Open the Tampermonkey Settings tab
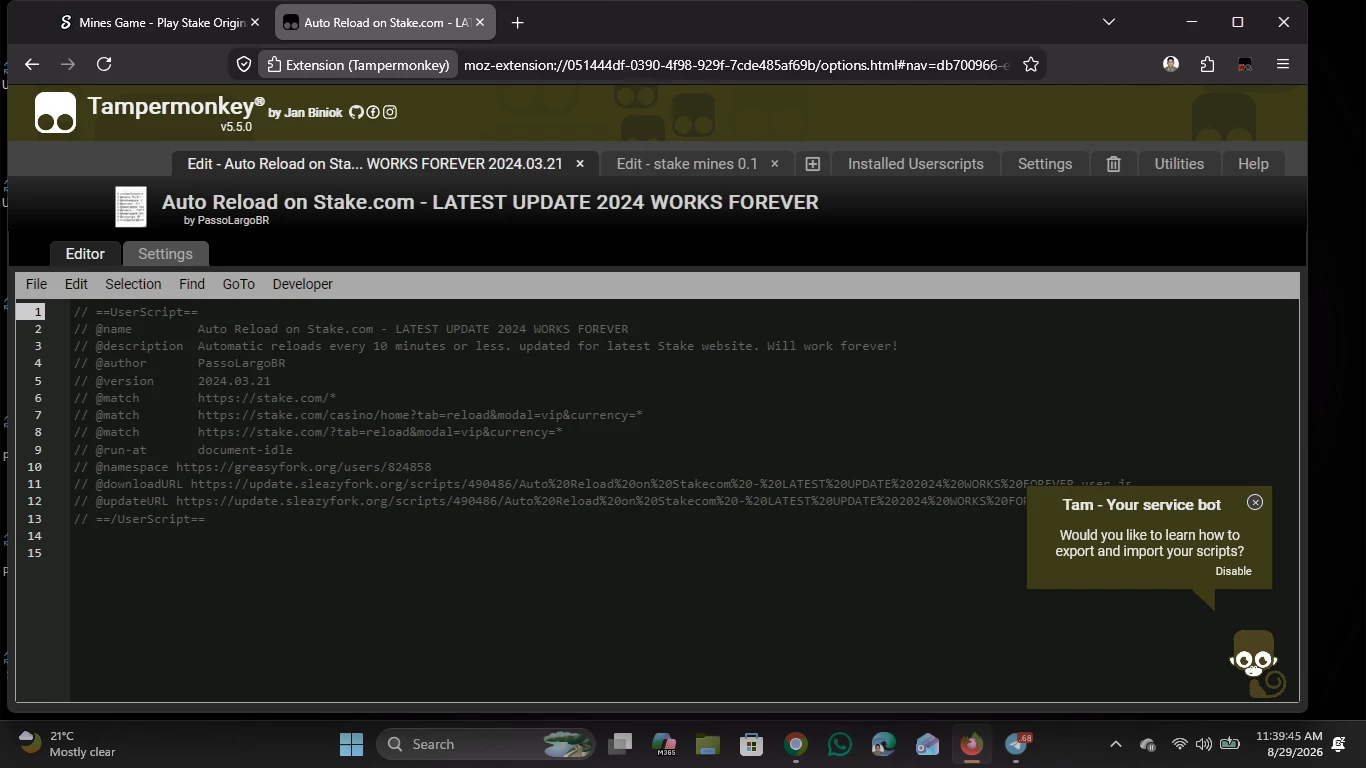This screenshot has width=1366, height=768. point(1045,164)
